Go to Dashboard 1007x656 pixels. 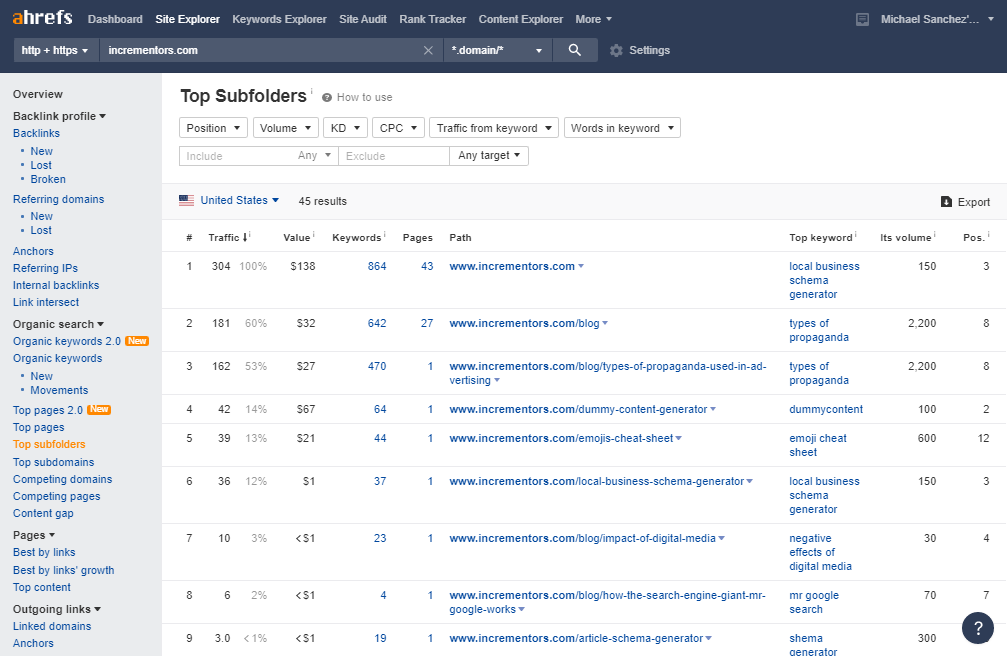pos(115,19)
